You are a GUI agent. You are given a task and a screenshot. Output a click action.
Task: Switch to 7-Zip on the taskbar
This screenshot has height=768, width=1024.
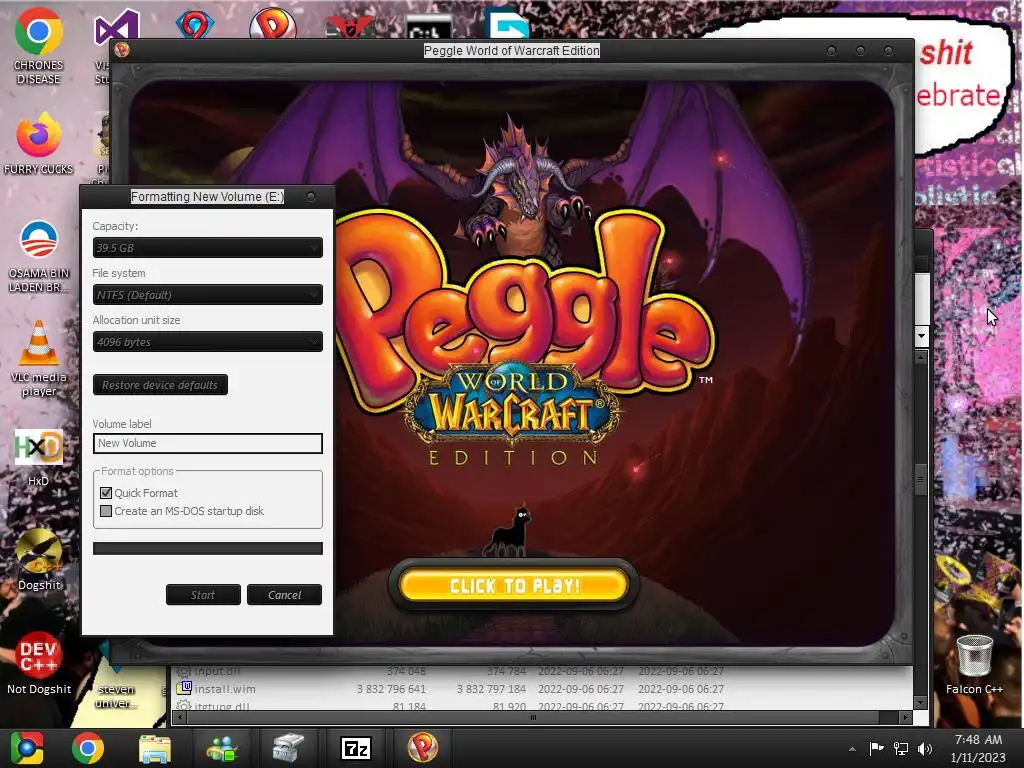pos(356,748)
